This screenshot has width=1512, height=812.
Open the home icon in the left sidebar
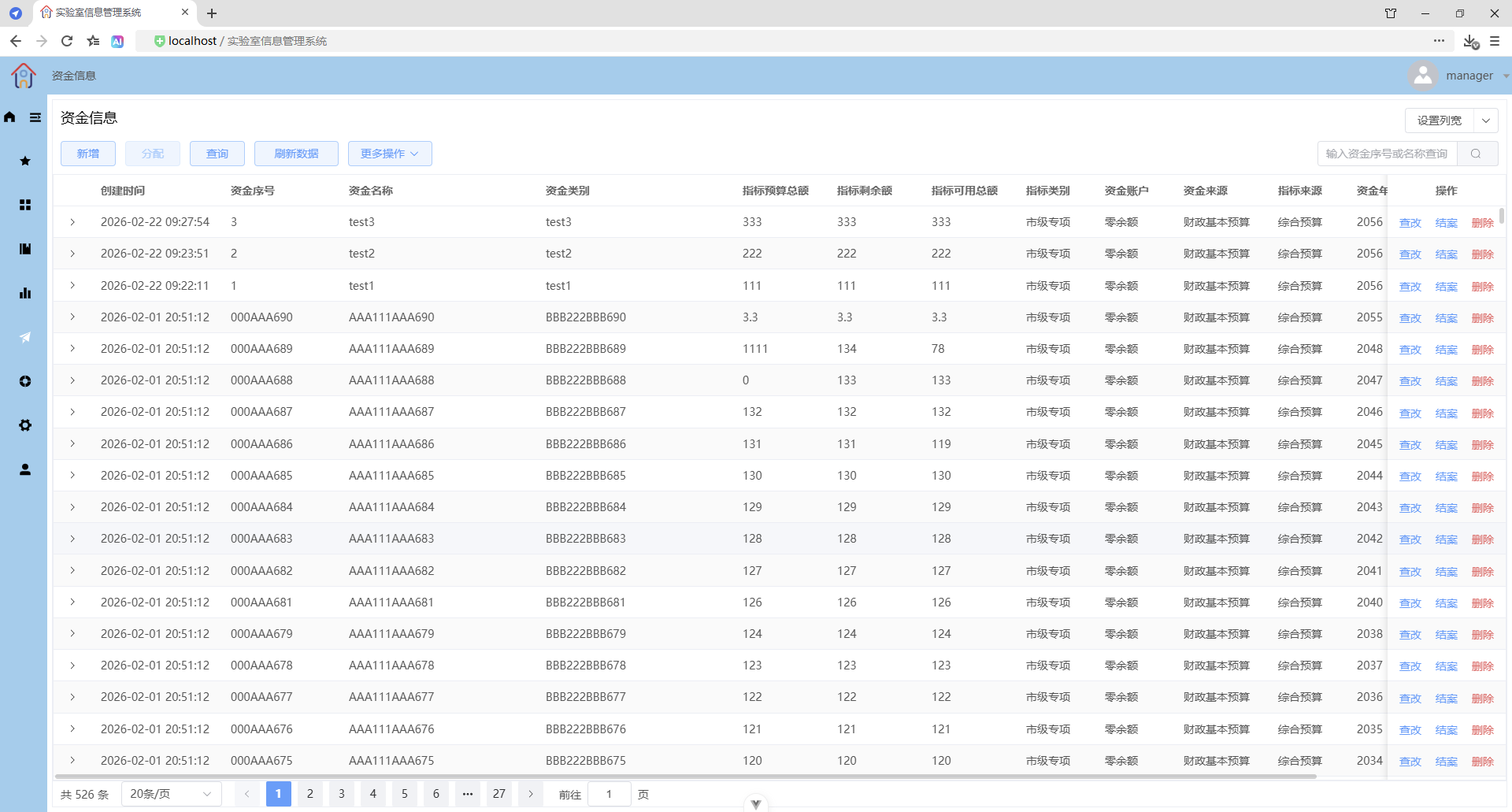coord(9,117)
